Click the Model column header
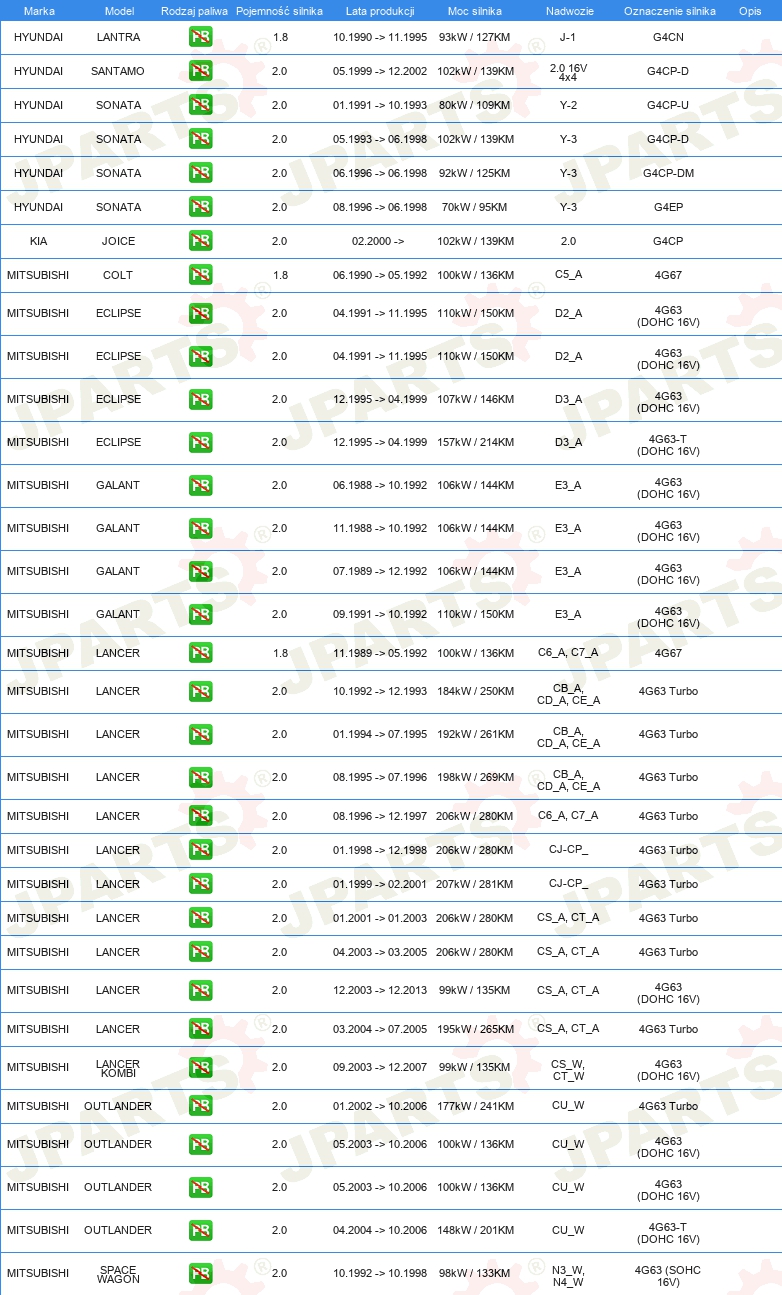 coord(119,11)
